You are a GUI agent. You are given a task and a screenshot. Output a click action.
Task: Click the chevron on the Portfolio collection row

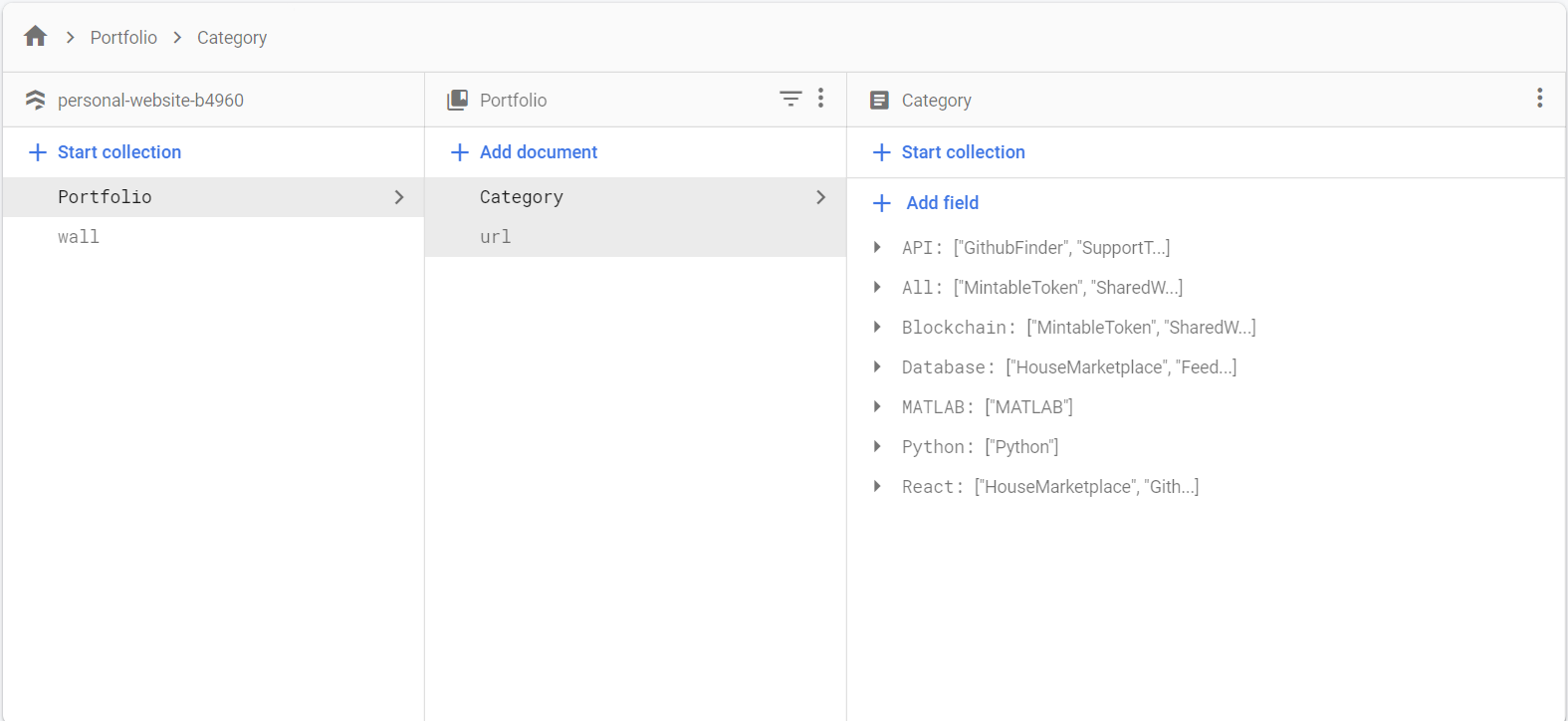point(399,197)
